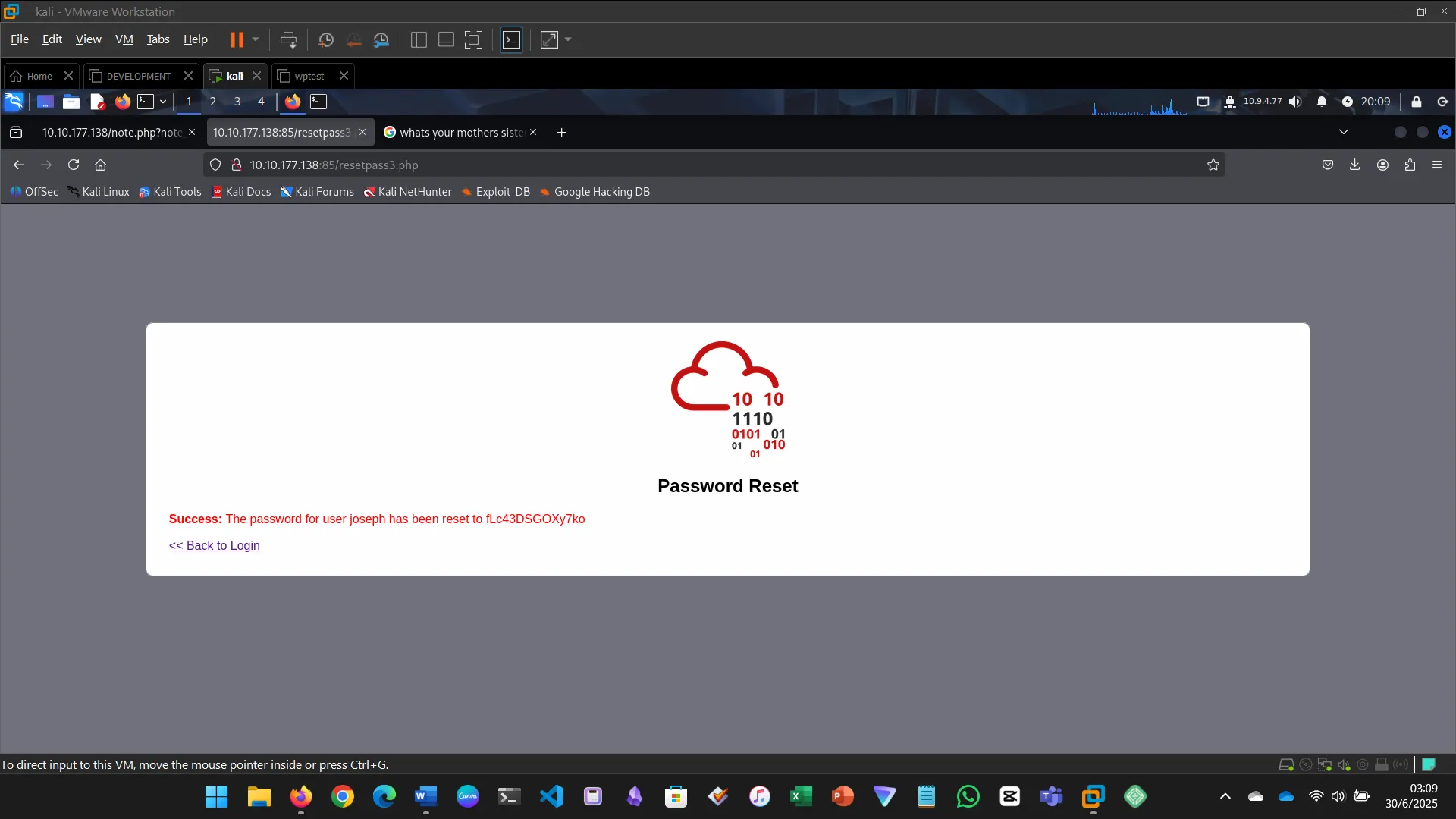Click the Kali volume speaker icon
This screenshot has height=819, width=1456.
[1295, 102]
